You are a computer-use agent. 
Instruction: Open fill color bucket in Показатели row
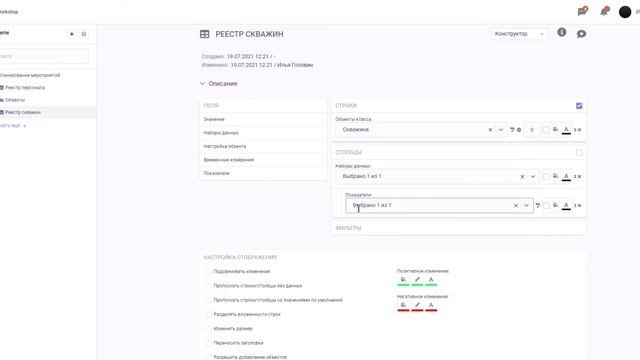tap(556, 205)
